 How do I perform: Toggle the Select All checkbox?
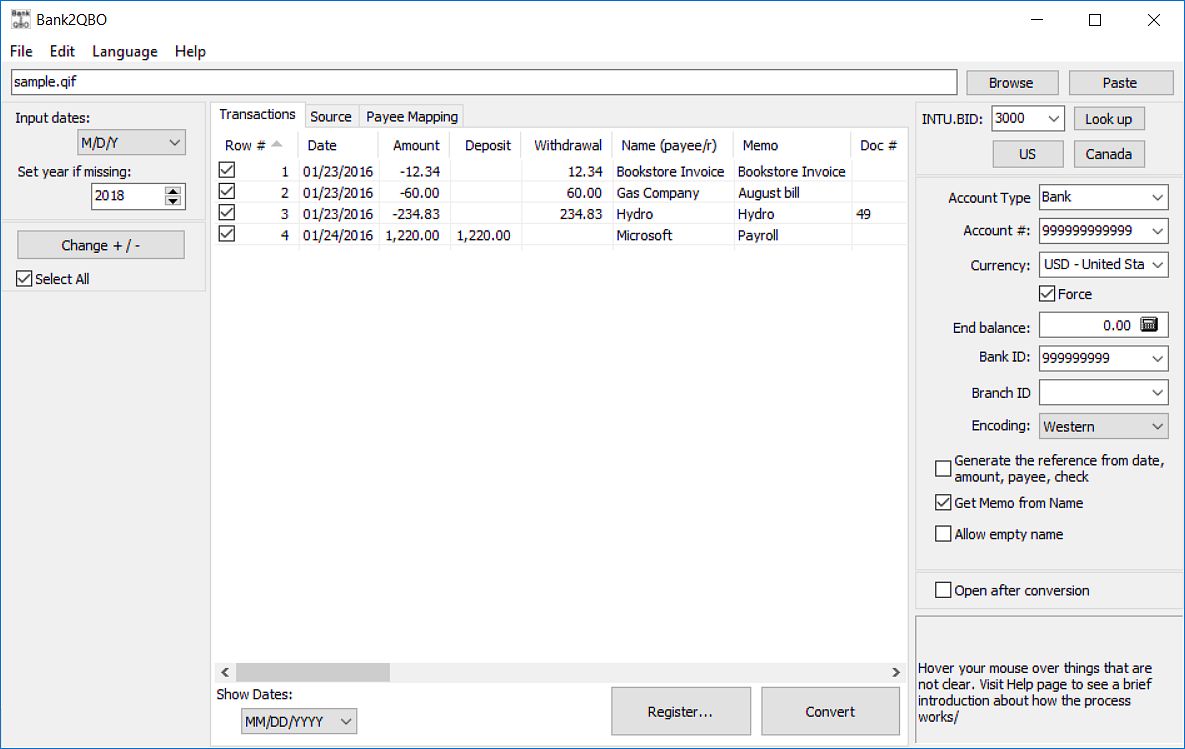(24, 278)
